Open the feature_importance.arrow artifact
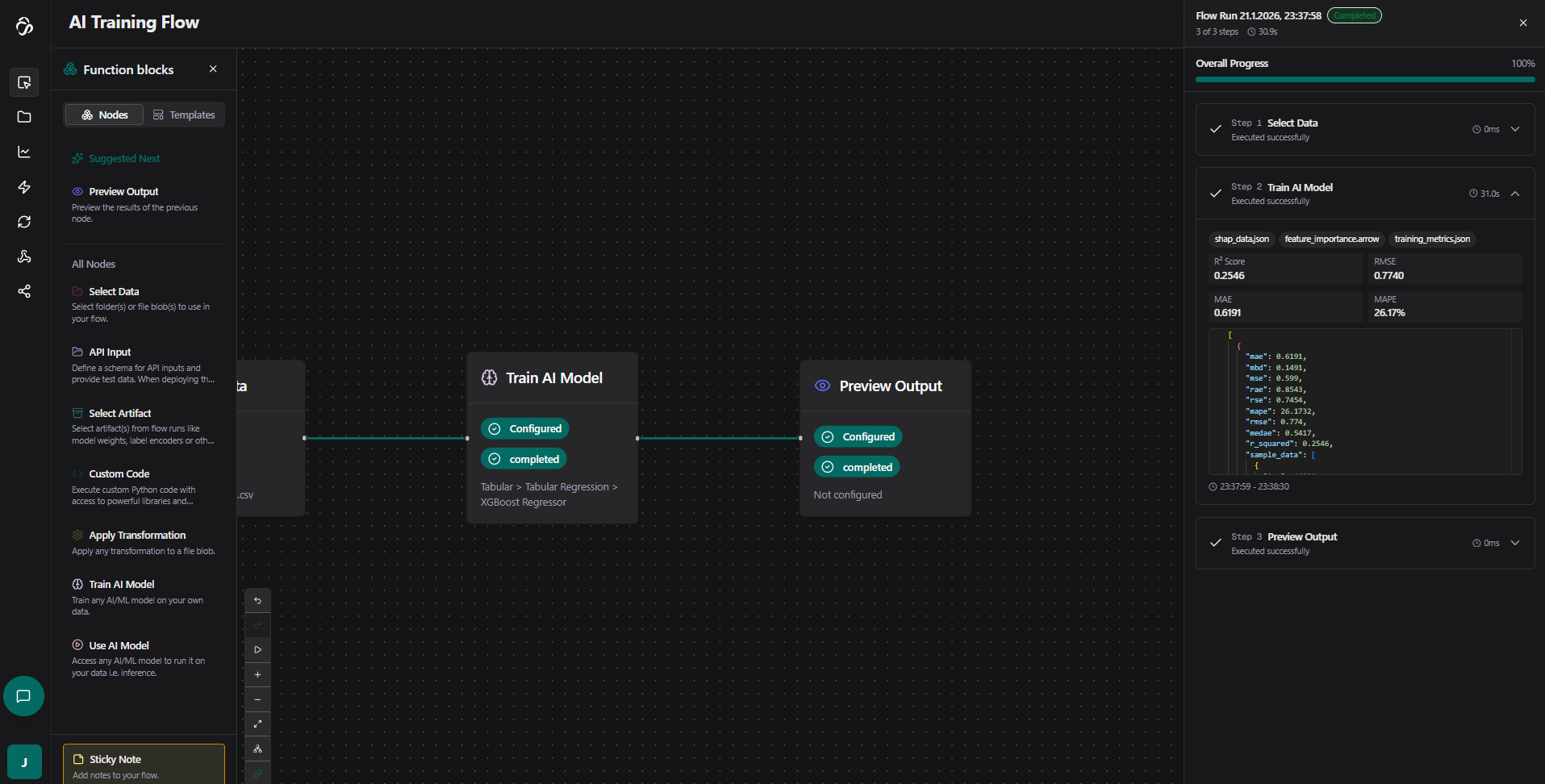1545x784 pixels. 1331,239
